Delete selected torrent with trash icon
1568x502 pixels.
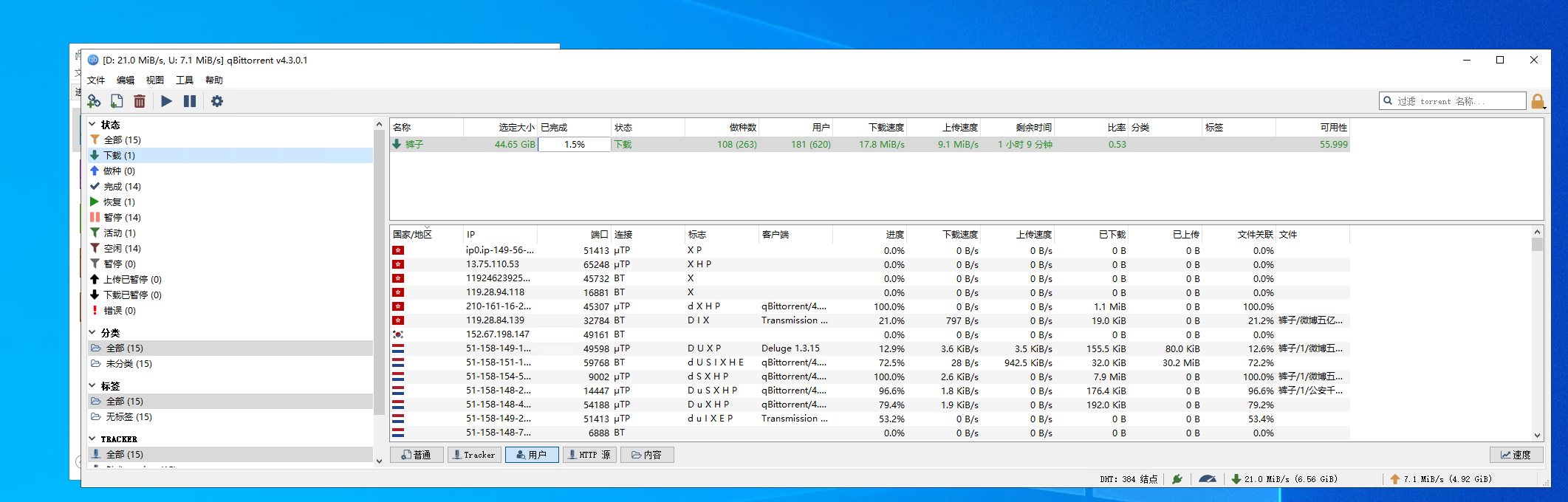139,101
